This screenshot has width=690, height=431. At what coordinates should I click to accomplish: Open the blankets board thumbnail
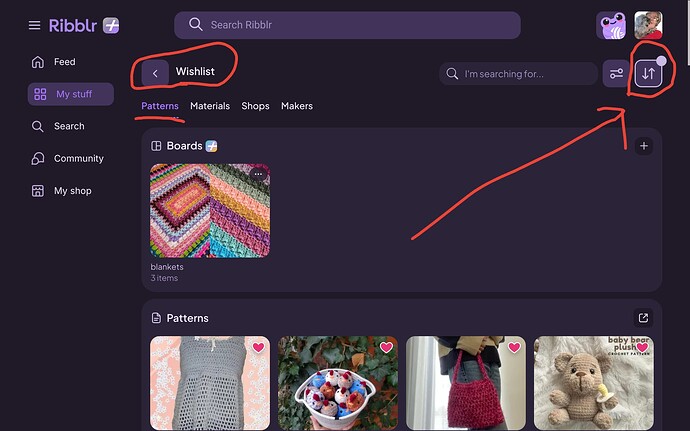coord(210,211)
